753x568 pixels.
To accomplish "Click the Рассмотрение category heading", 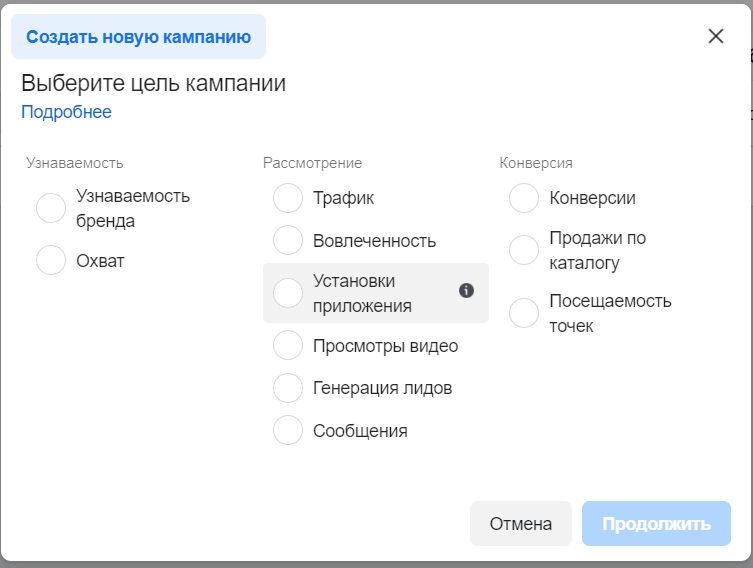I will 312,163.
